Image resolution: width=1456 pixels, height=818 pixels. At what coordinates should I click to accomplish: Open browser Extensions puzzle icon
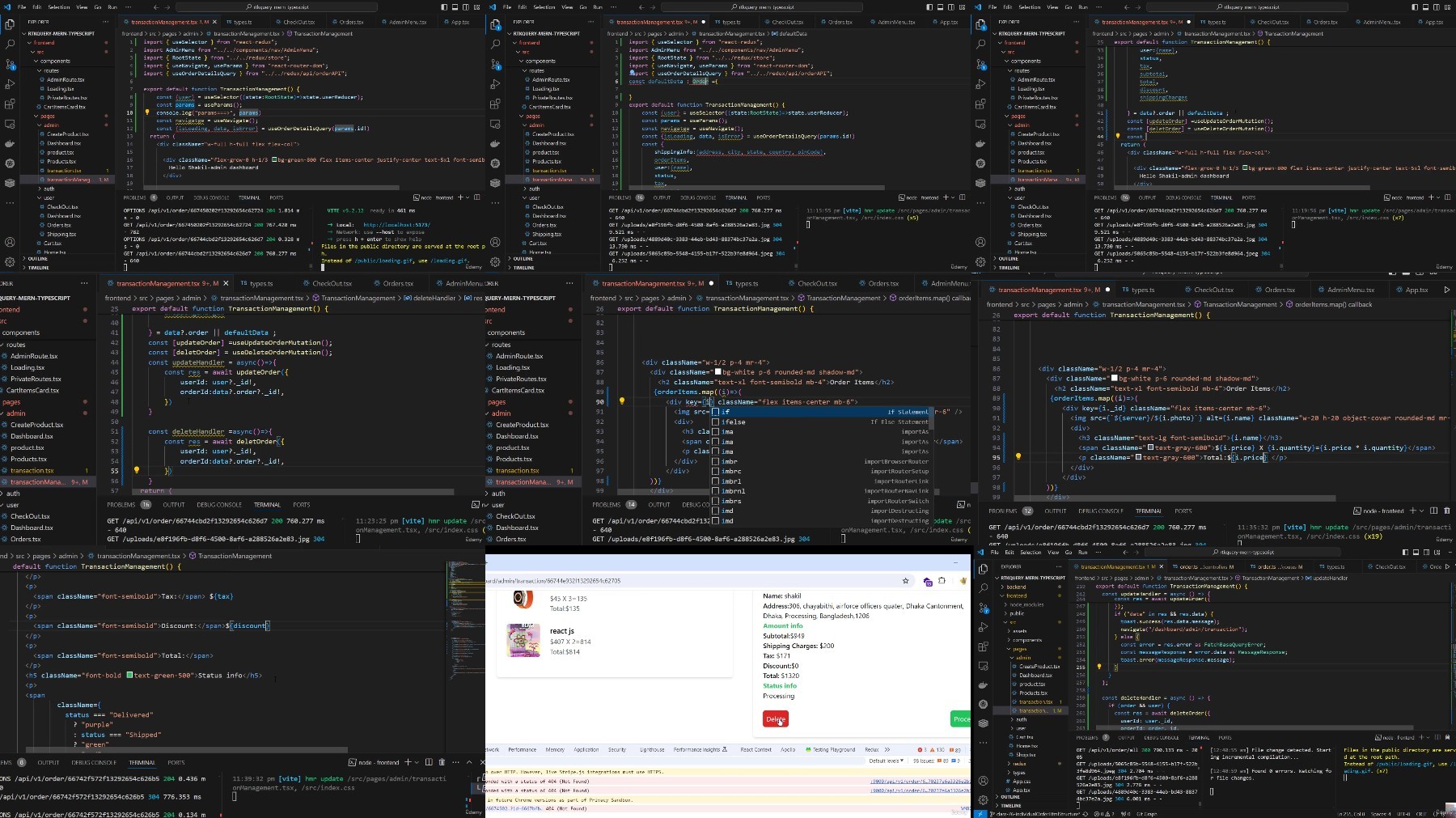942,581
